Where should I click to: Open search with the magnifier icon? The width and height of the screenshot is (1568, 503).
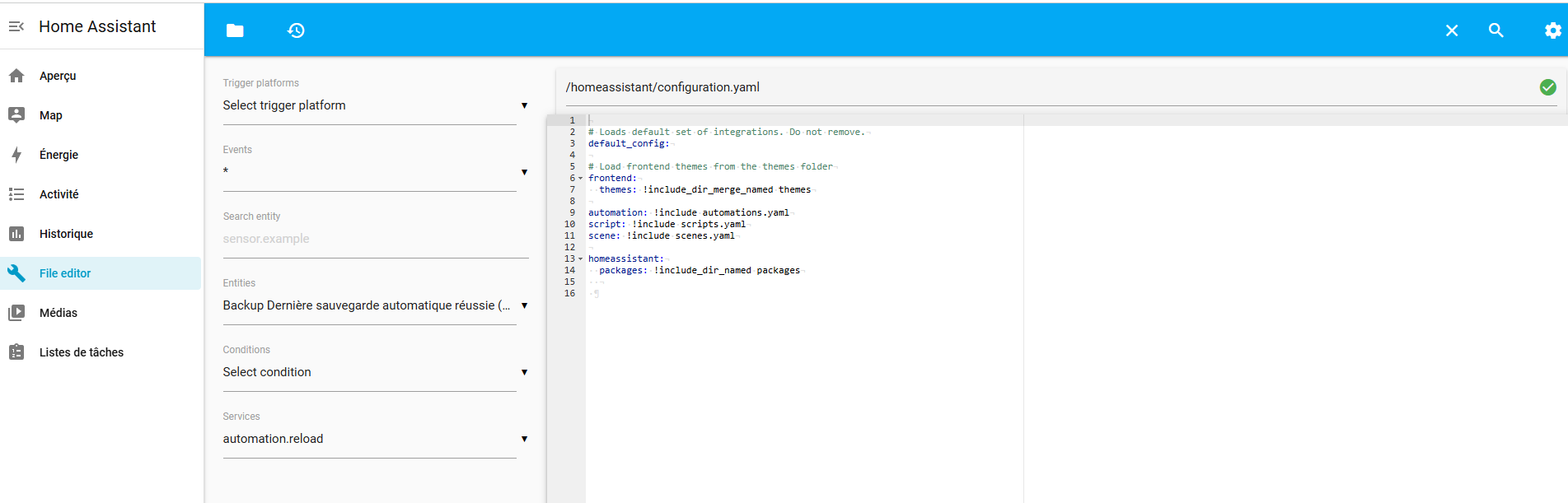1495,30
